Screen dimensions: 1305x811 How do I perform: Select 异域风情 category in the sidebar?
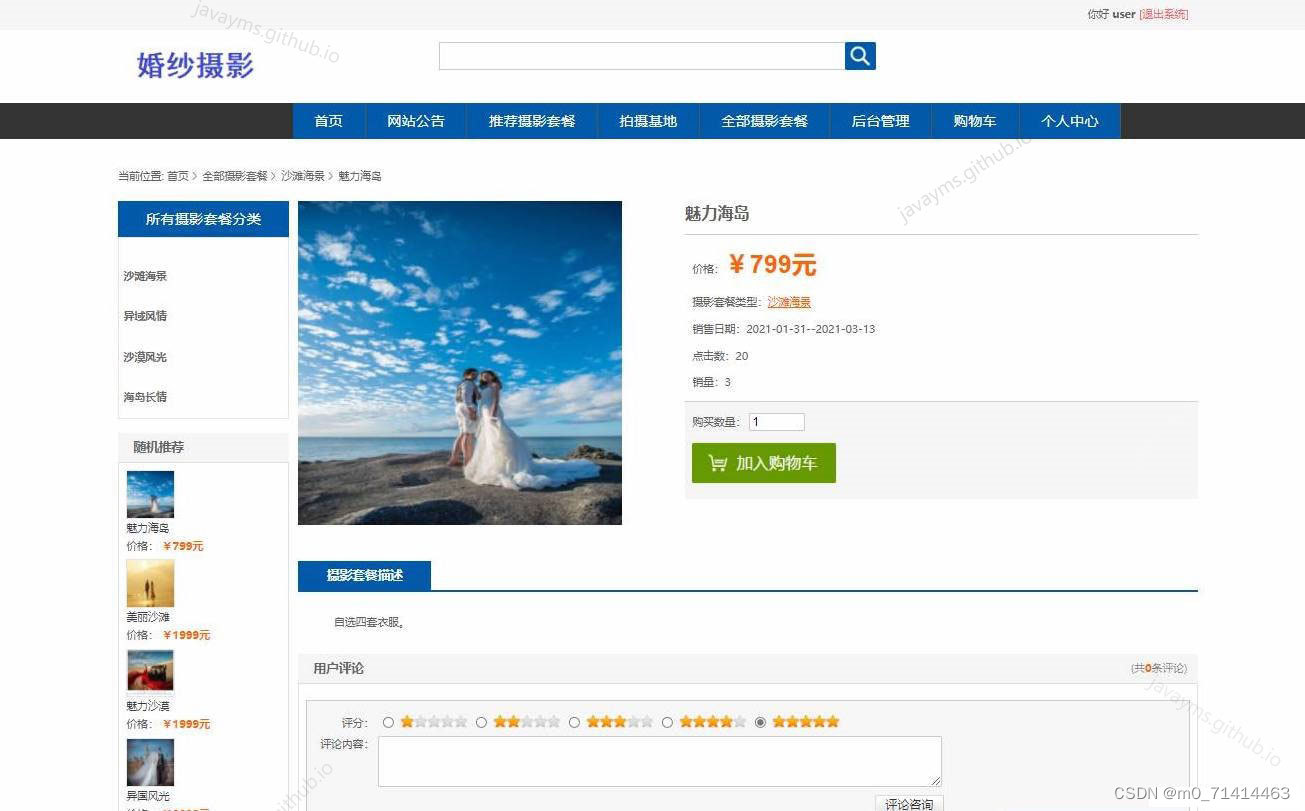145,316
